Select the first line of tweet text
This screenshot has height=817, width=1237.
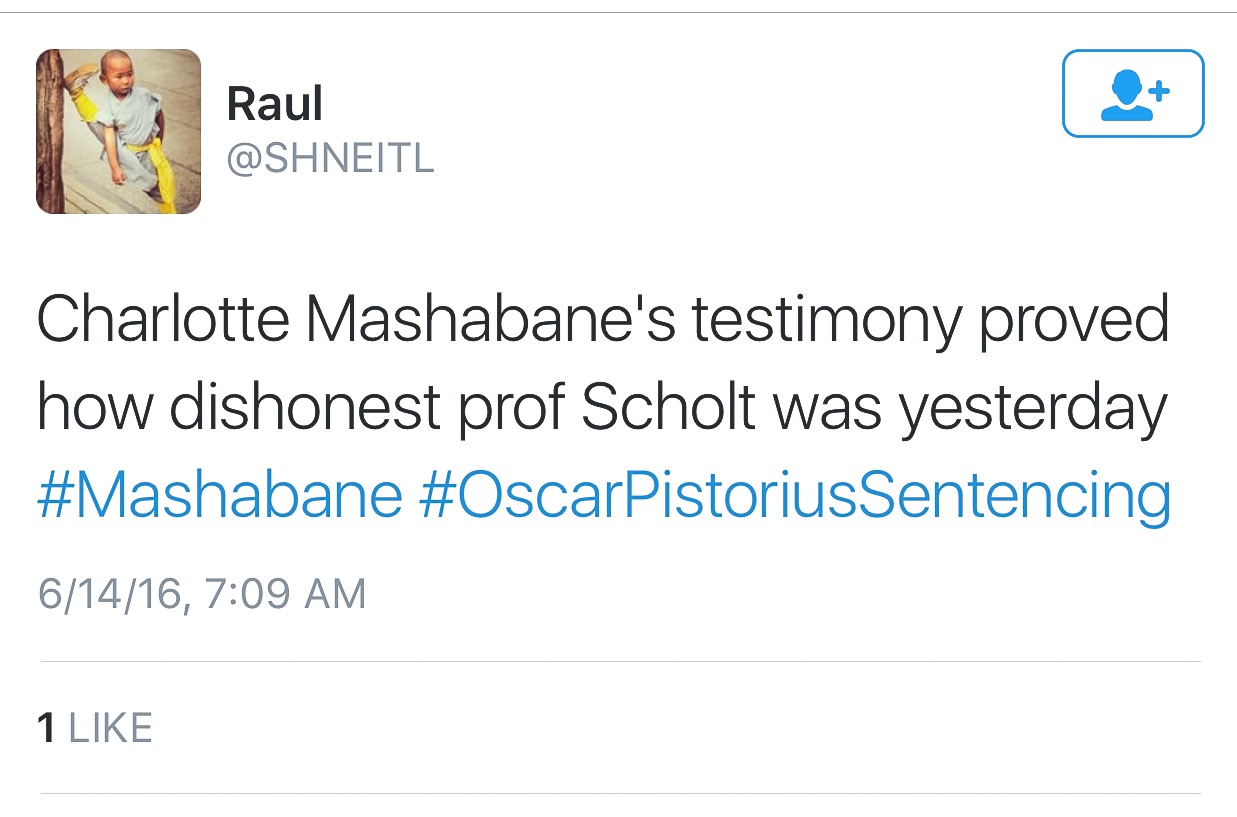[x=602, y=320]
